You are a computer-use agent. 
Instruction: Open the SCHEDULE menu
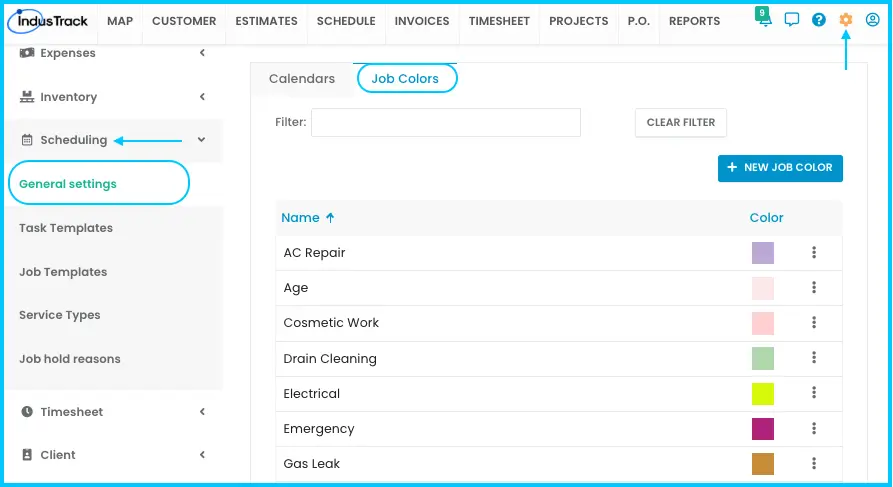point(346,21)
